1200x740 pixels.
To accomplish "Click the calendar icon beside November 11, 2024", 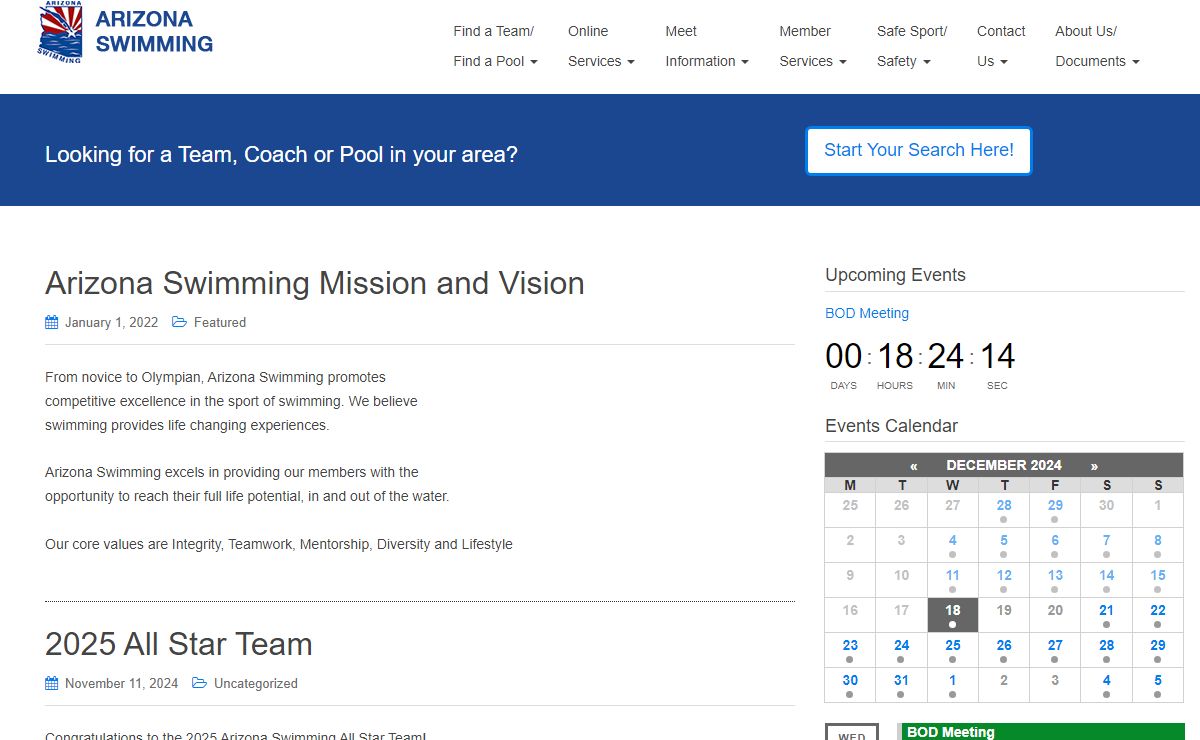I will [x=52, y=683].
